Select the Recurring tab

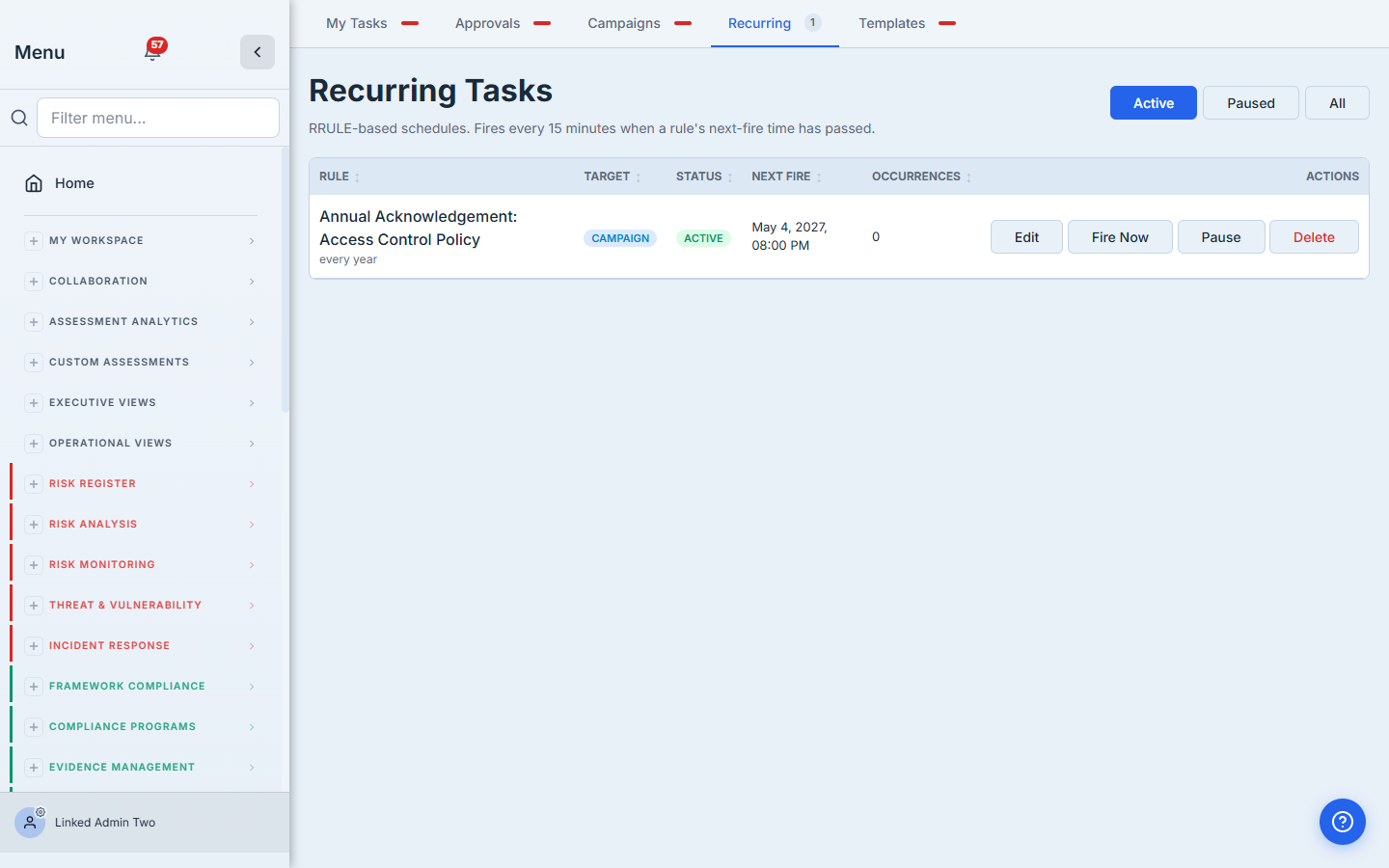(x=775, y=23)
